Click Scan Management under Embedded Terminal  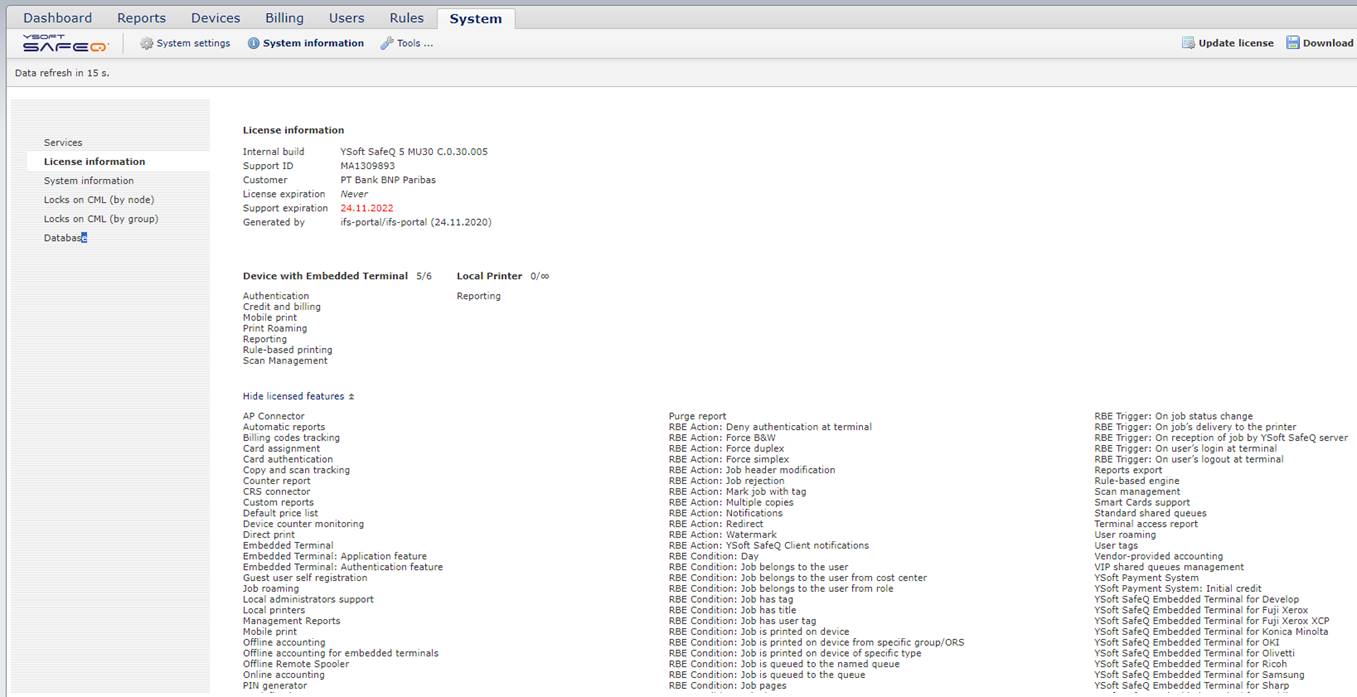pyautogui.click(x=284, y=361)
